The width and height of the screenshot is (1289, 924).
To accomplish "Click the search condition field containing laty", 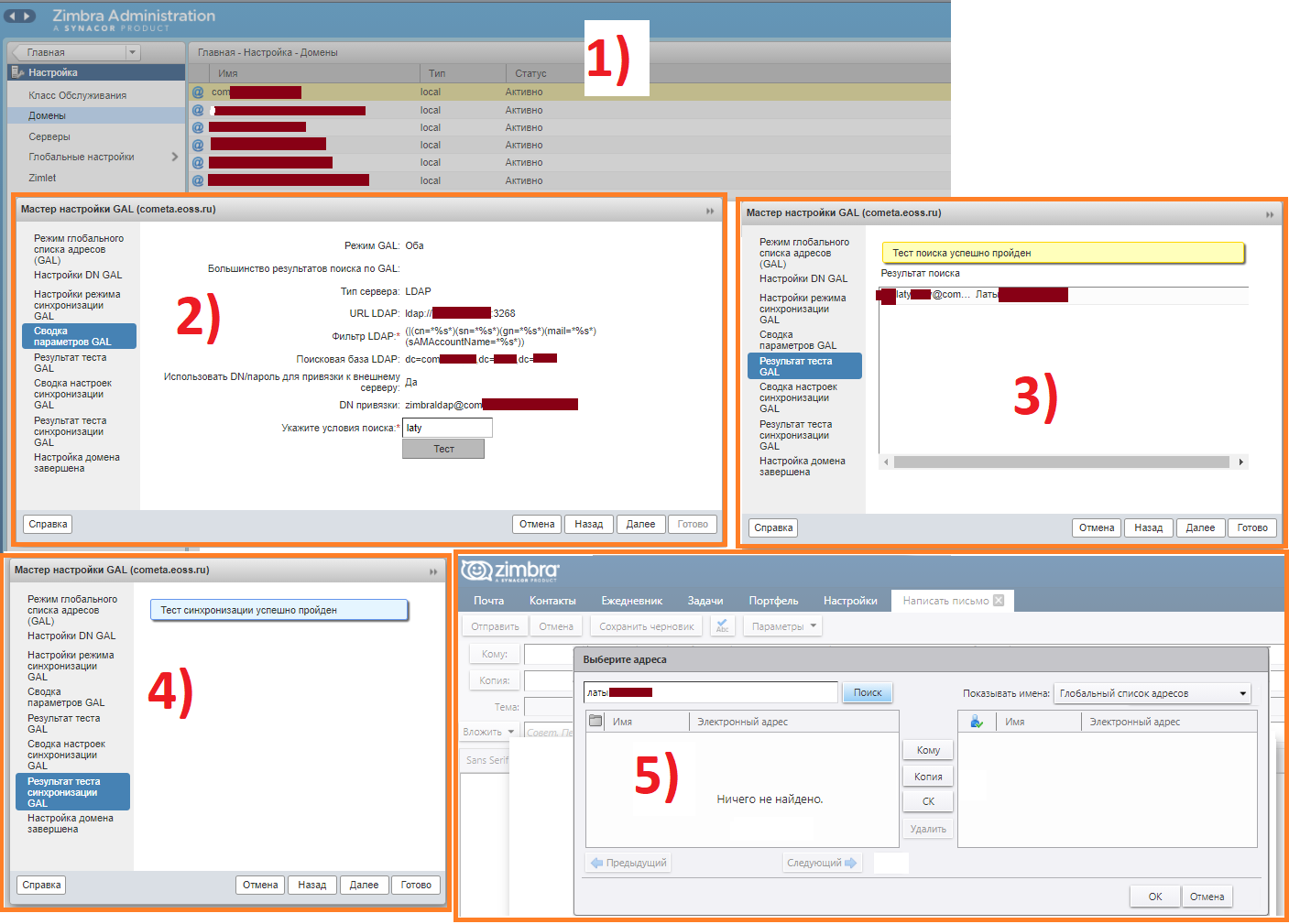I will click(447, 428).
